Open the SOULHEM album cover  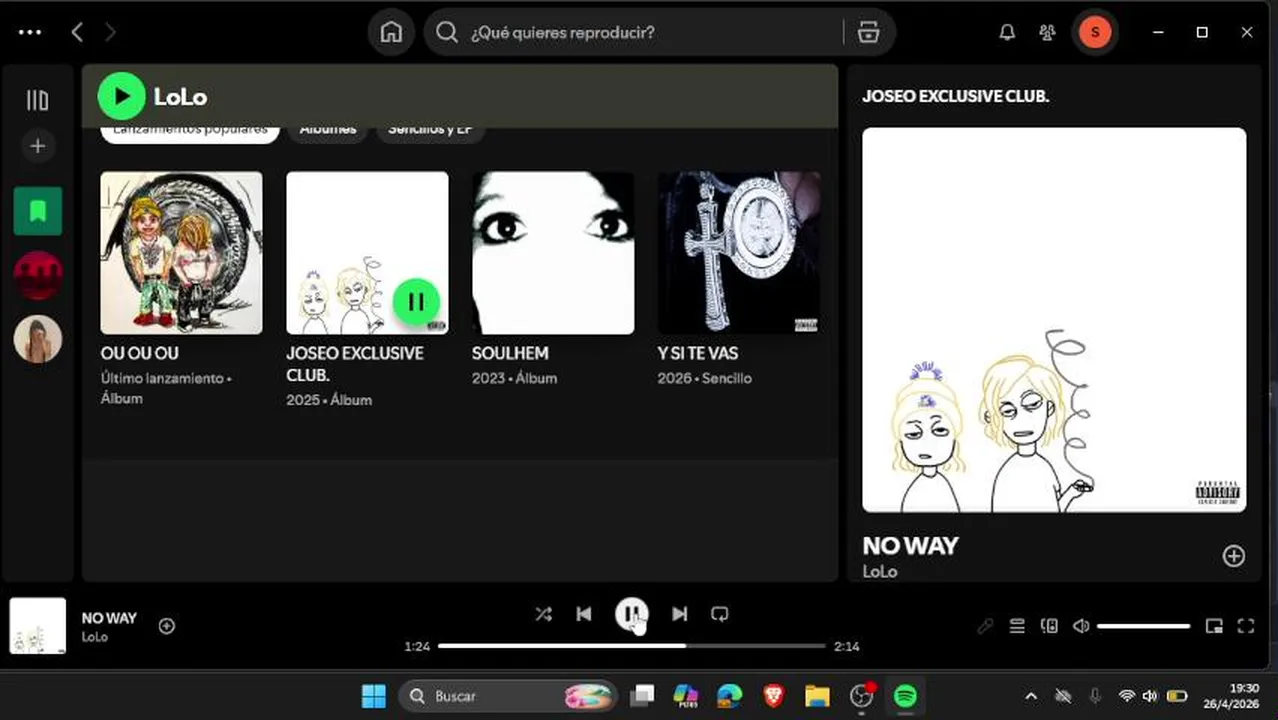click(x=553, y=253)
